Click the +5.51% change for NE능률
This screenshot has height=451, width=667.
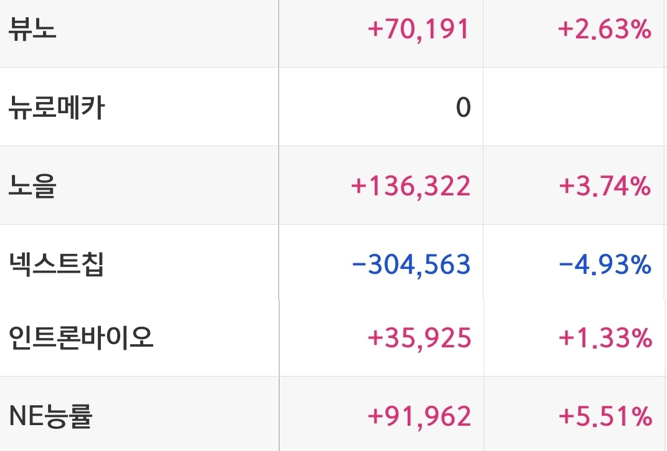tap(605, 416)
